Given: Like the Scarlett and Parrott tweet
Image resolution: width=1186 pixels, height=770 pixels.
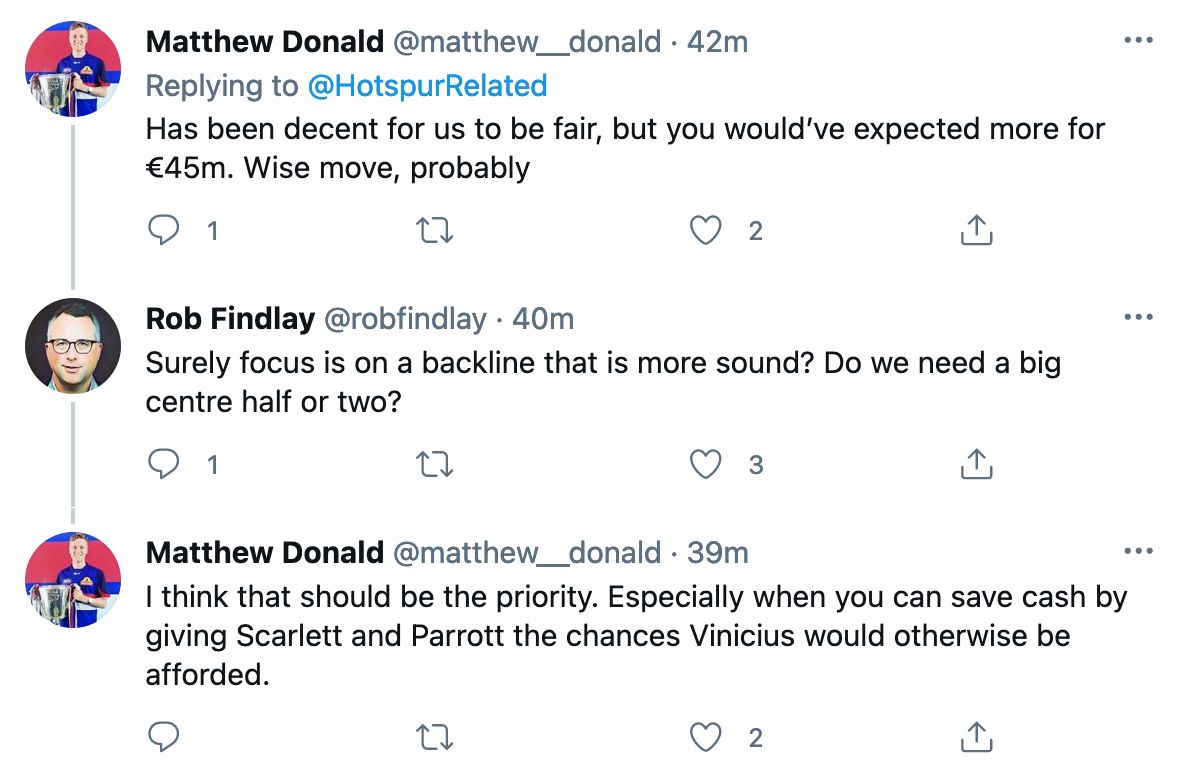Looking at the screenshot, I should tap(706, 737).
